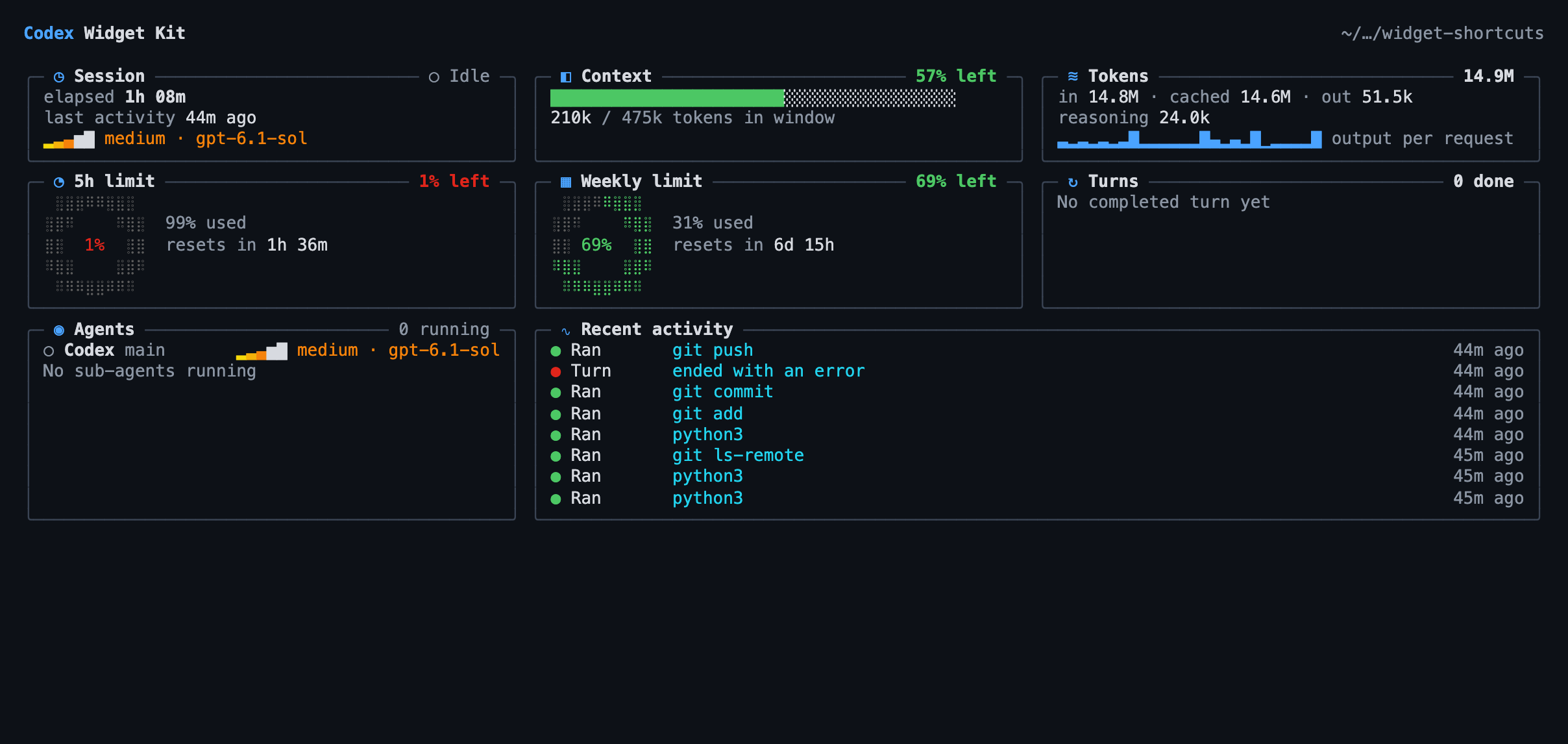Viewport: 1568px width, 744px height.
Task: Click the Turns refresh icon
Action: (x=1073, y=182)
